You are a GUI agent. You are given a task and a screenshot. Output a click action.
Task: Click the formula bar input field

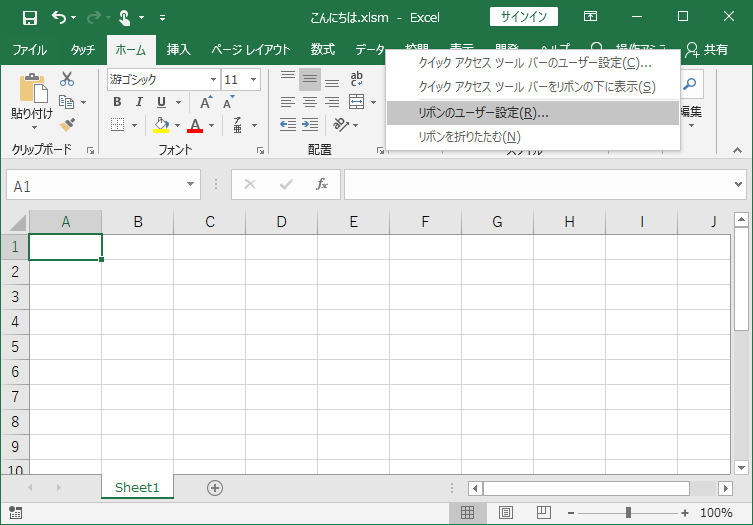click(539, 184)
